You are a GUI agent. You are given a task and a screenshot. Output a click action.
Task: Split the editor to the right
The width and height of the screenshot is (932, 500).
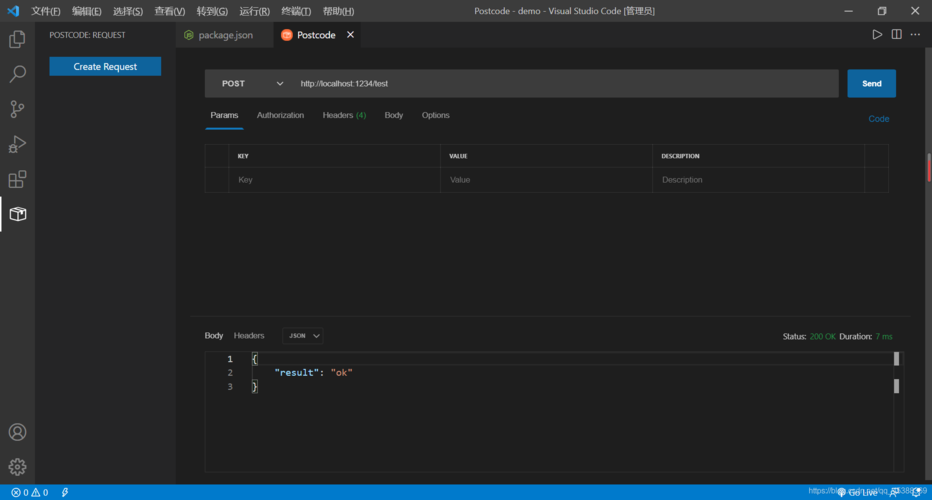[896, 34]
